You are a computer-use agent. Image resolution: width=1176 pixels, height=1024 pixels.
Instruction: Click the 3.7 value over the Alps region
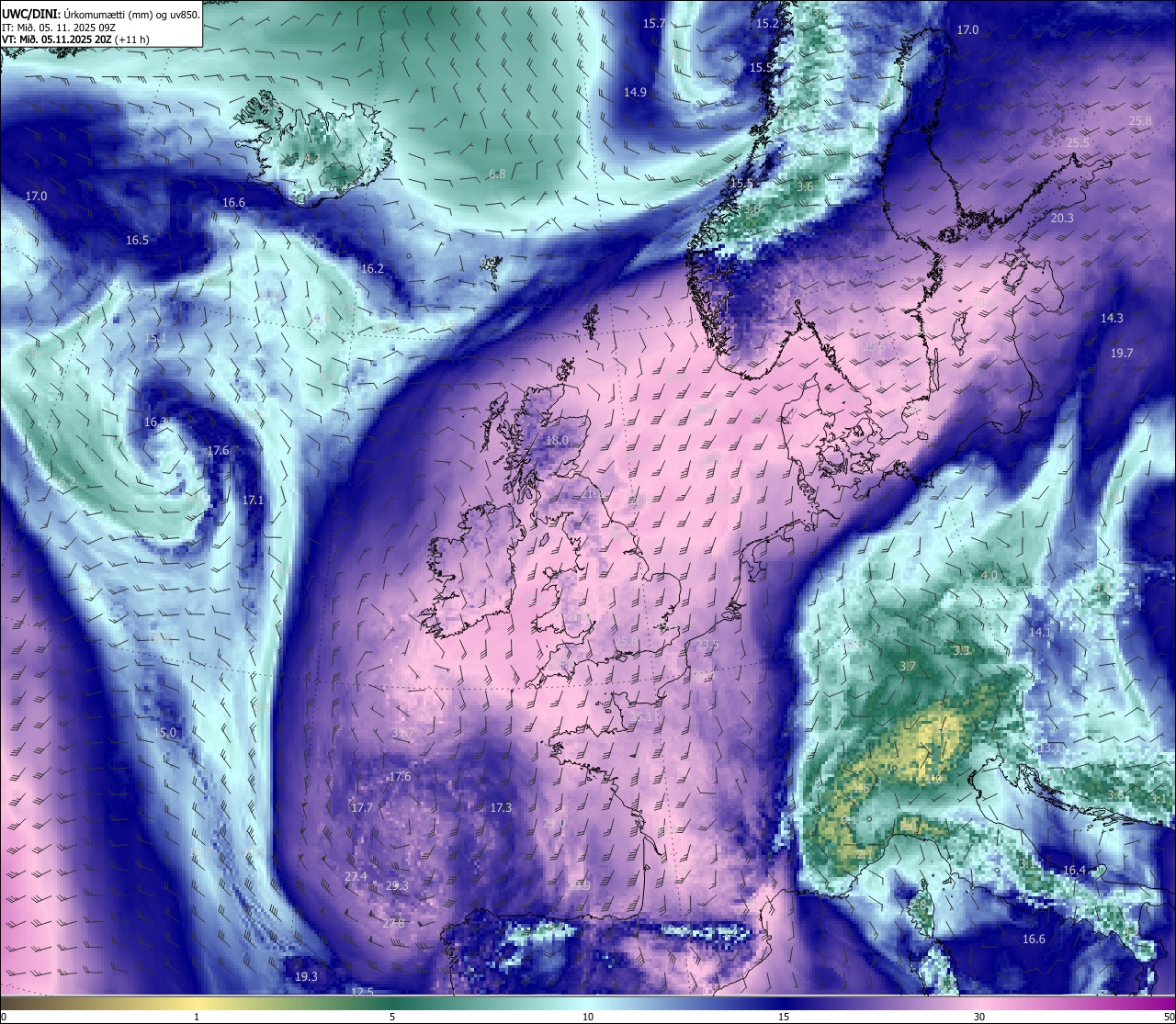pos(908,666)
